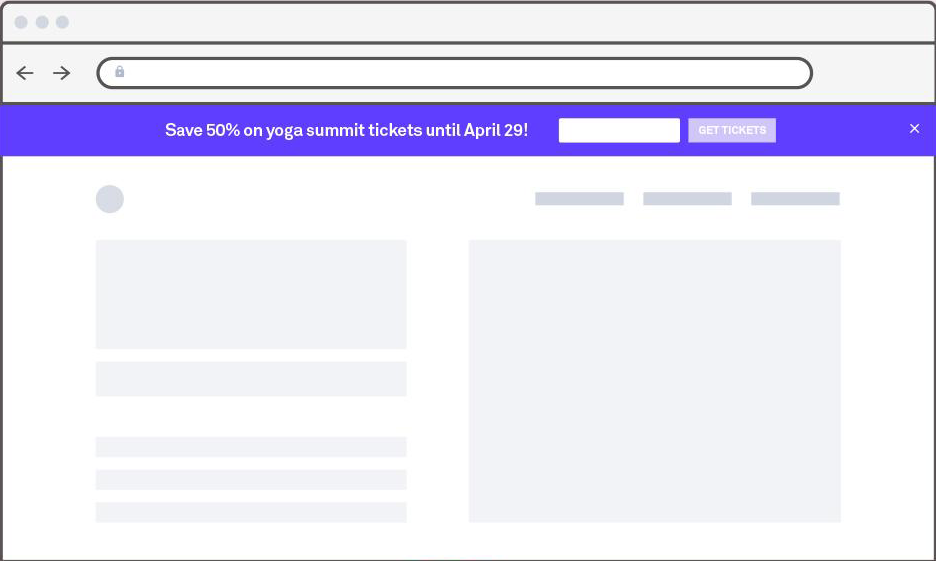Image resolution: width=936 pixels, height=561 pixels.
Task: Click the padlock icon in address bar
Action: tap(120, 72)
